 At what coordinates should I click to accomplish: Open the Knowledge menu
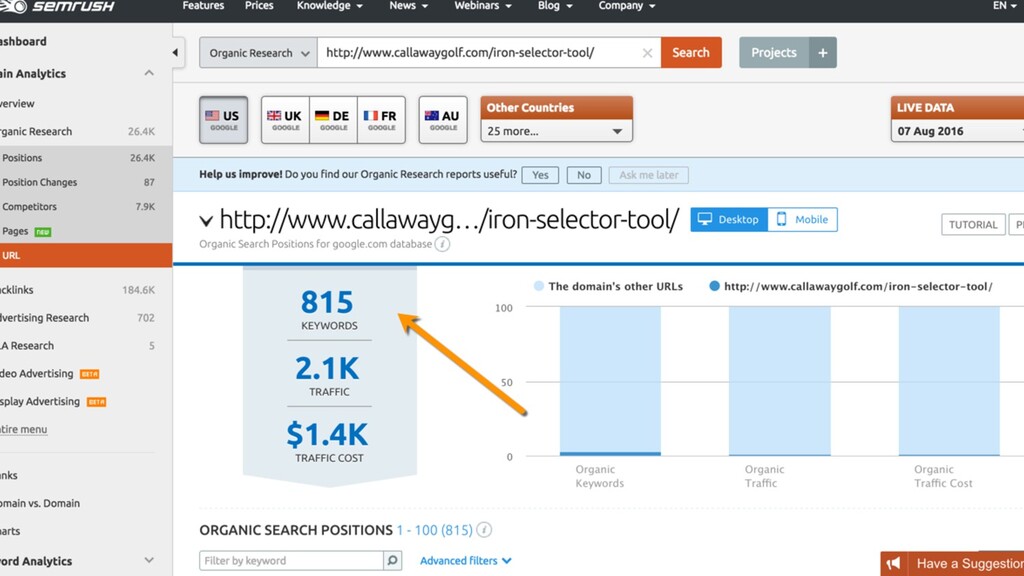329,6
